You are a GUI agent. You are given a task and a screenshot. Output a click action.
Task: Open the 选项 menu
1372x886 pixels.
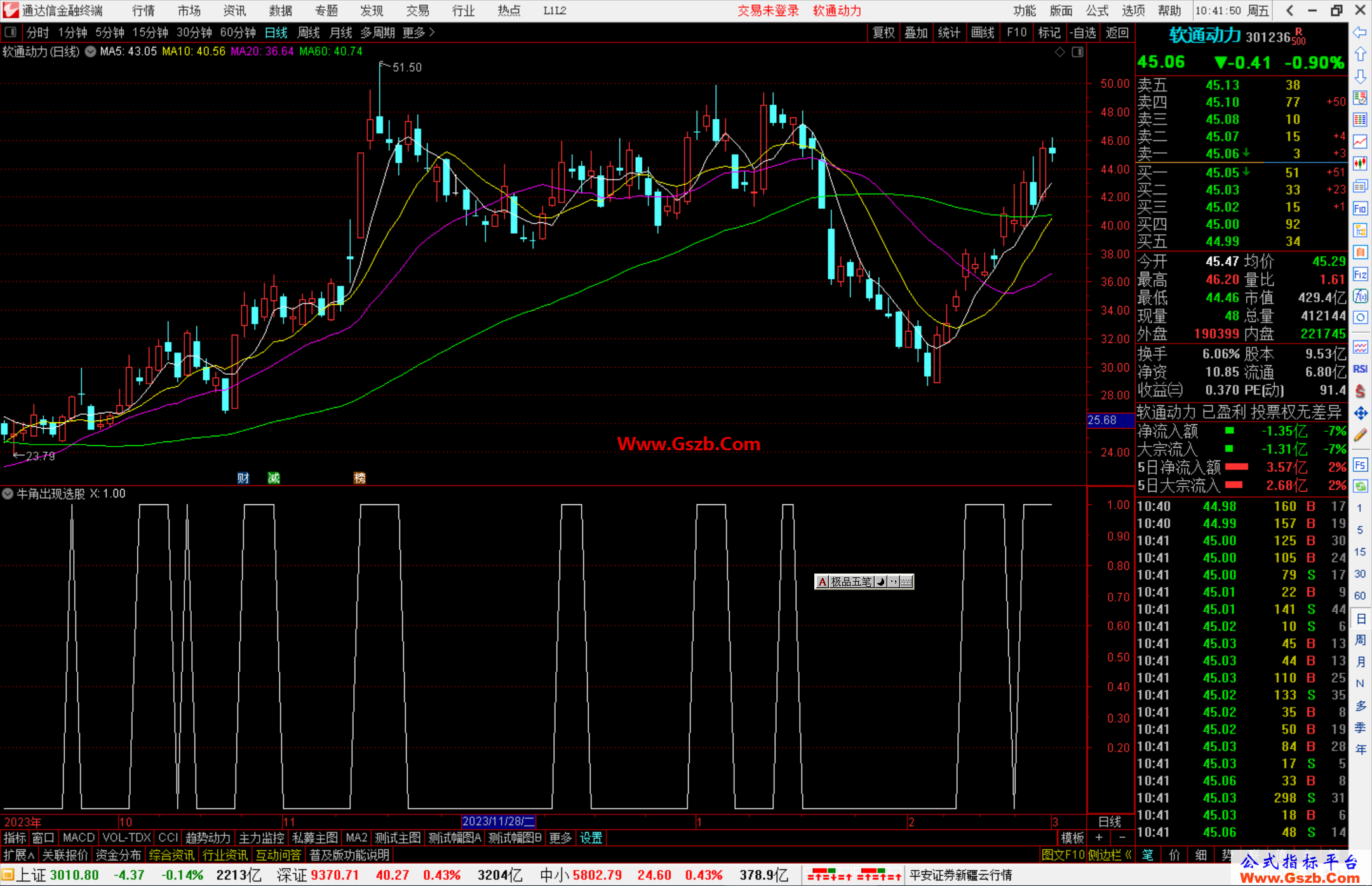coord(1133,11)
